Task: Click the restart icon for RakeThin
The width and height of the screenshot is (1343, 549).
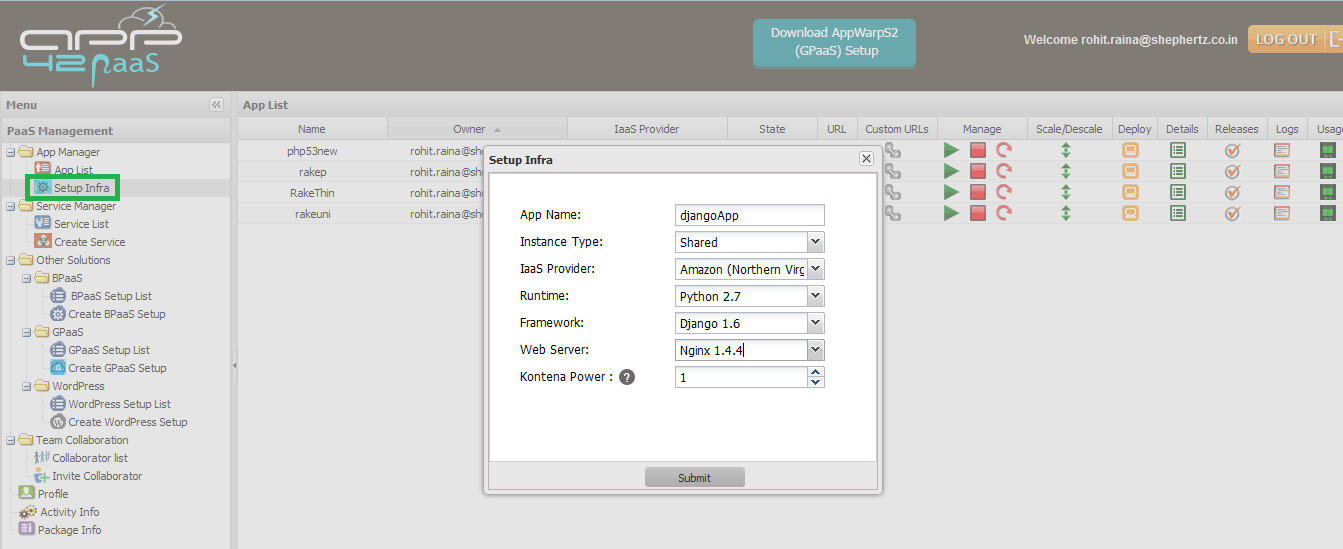Action: pyautogui.click(x=1004, y=192)
